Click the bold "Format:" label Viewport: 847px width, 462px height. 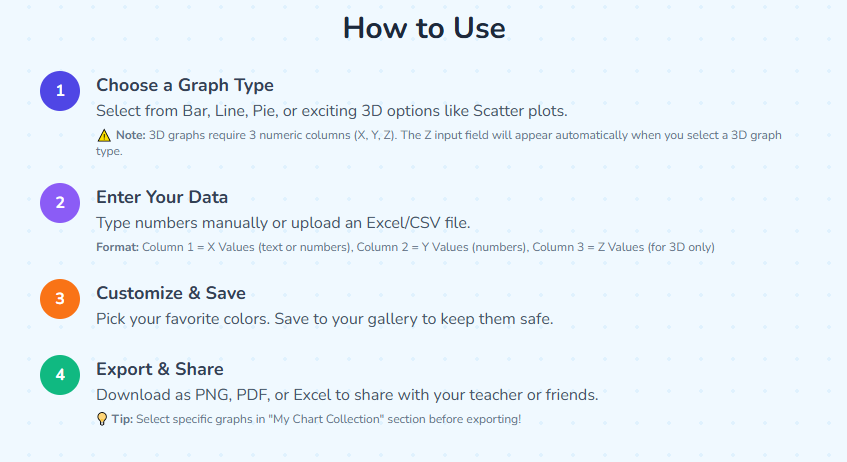click(117, 246)
